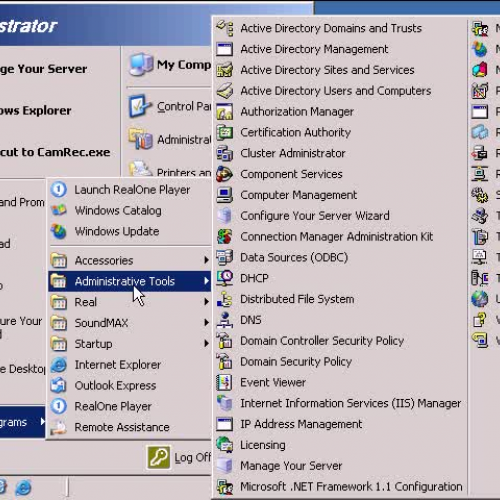Open the Startup program group

(130, 344)
